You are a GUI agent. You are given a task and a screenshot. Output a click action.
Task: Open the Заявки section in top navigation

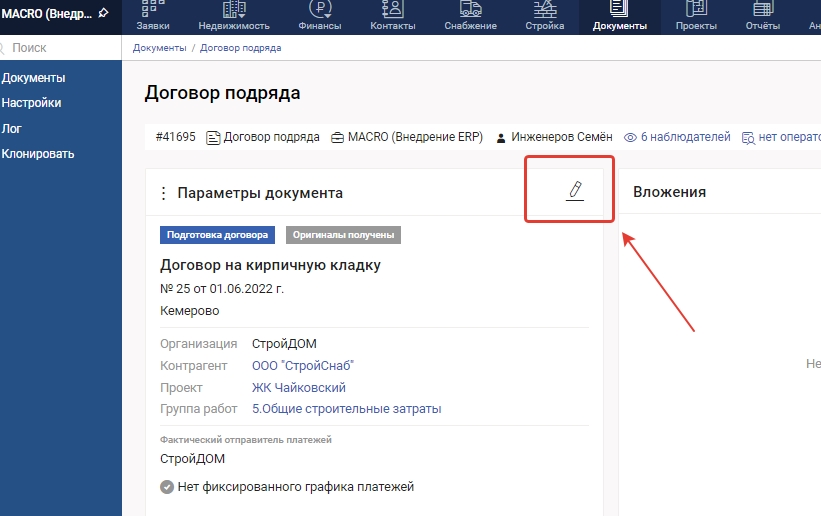click(154, 17)
